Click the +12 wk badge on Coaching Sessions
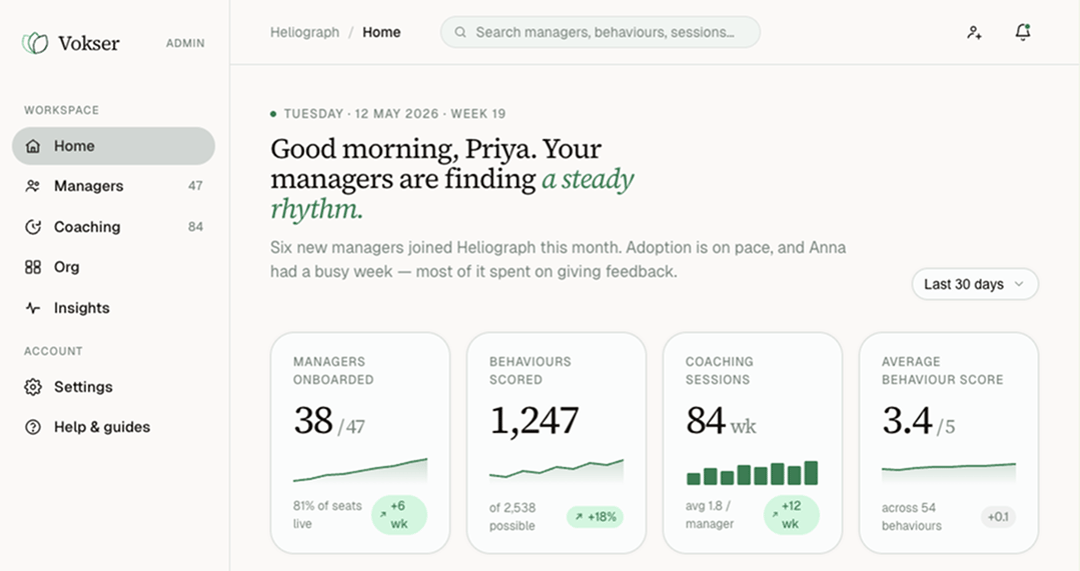 tap(791, 515)
